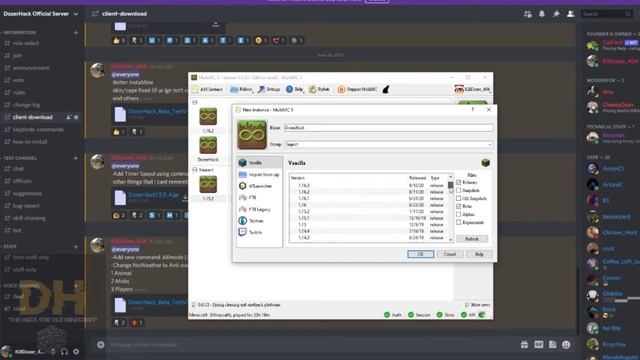
Task: Select the ATLauncher source tab
Action: (259, 186)
